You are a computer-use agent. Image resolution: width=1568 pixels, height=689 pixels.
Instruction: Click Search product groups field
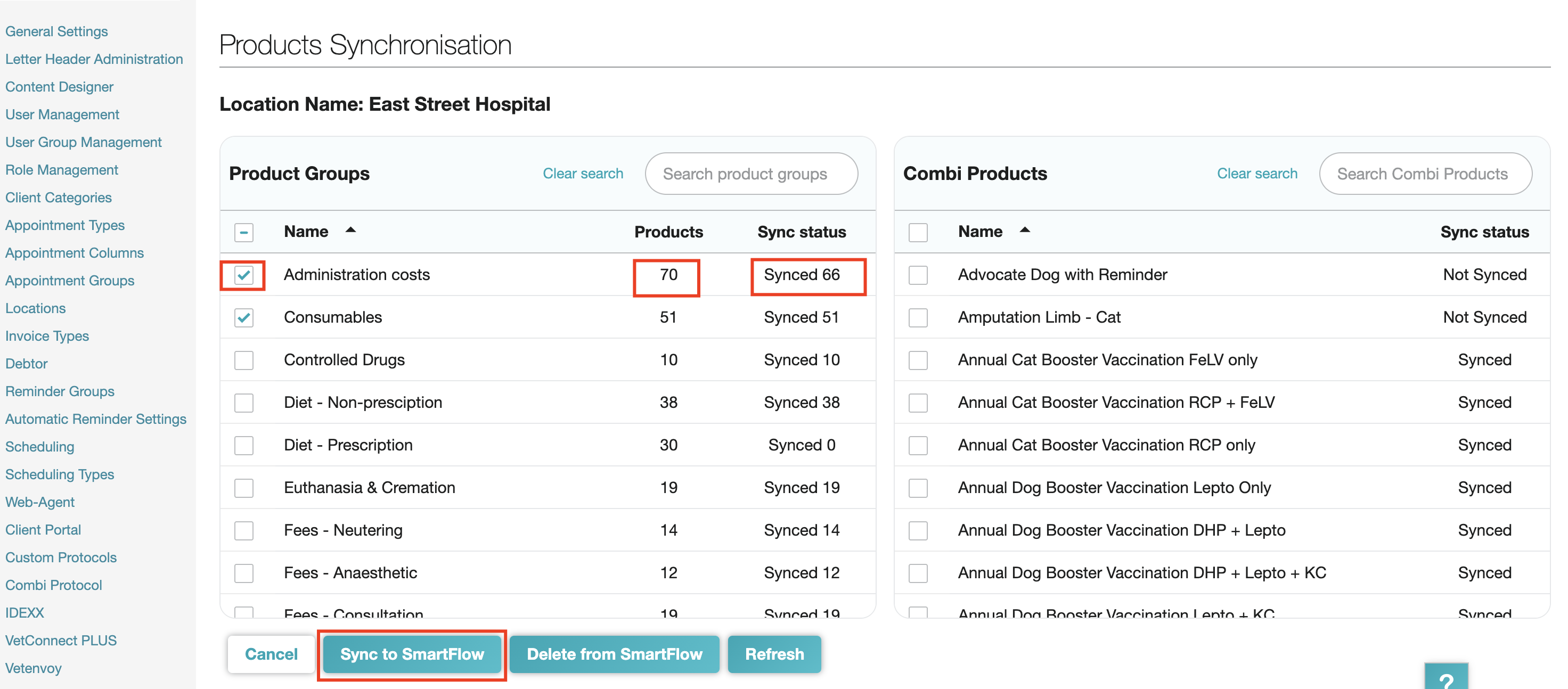[x=750, y=174]
